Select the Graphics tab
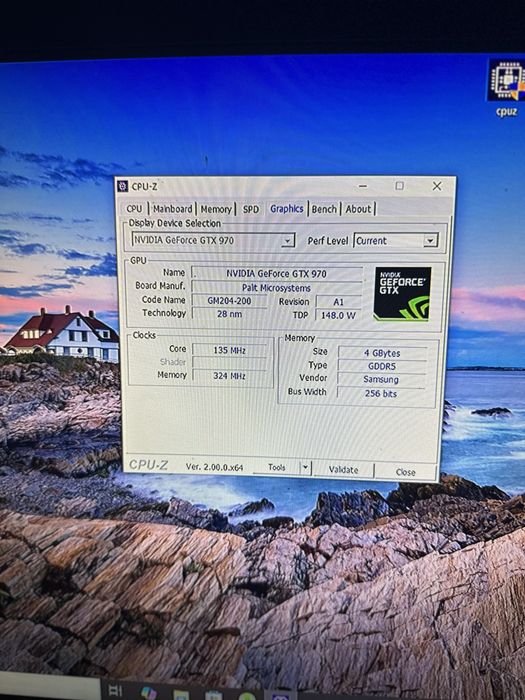This screenshot has height=700, width=525. click(x=287, y=208)
